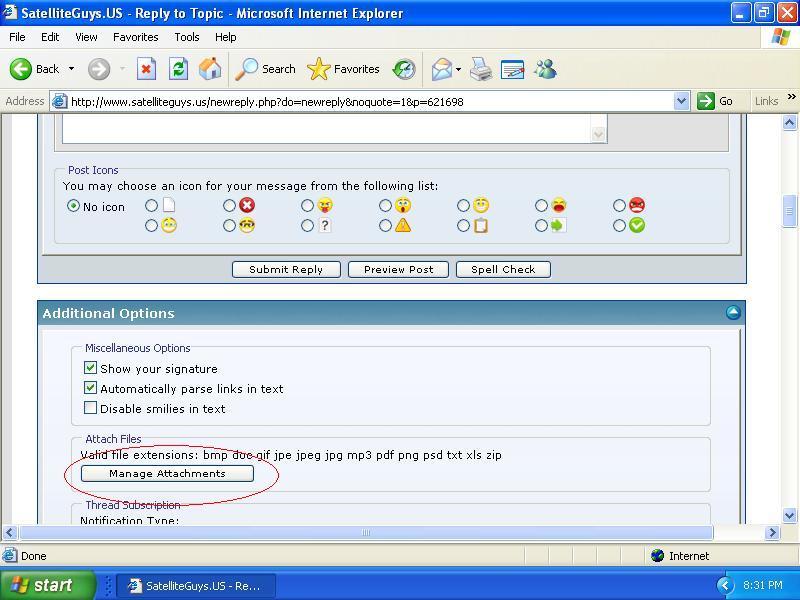Viewport: 800px width, 600px height.
Task: Open the Back button history dropdown
Action: click(x=71, y=69)
